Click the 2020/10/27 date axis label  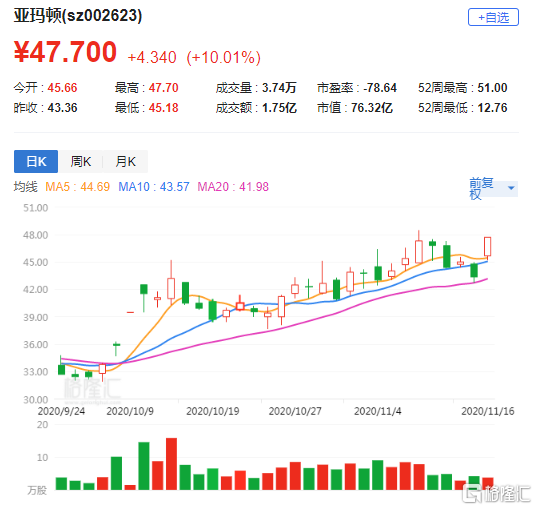click(295, 411)
